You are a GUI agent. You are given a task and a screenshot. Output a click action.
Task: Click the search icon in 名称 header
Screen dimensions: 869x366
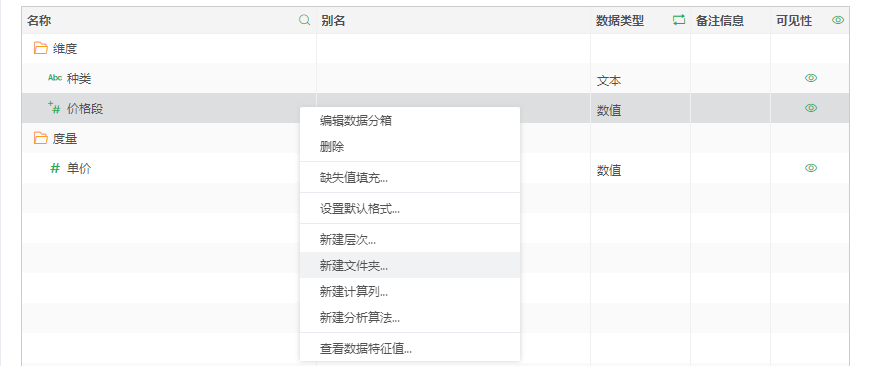tap(304, 21)
